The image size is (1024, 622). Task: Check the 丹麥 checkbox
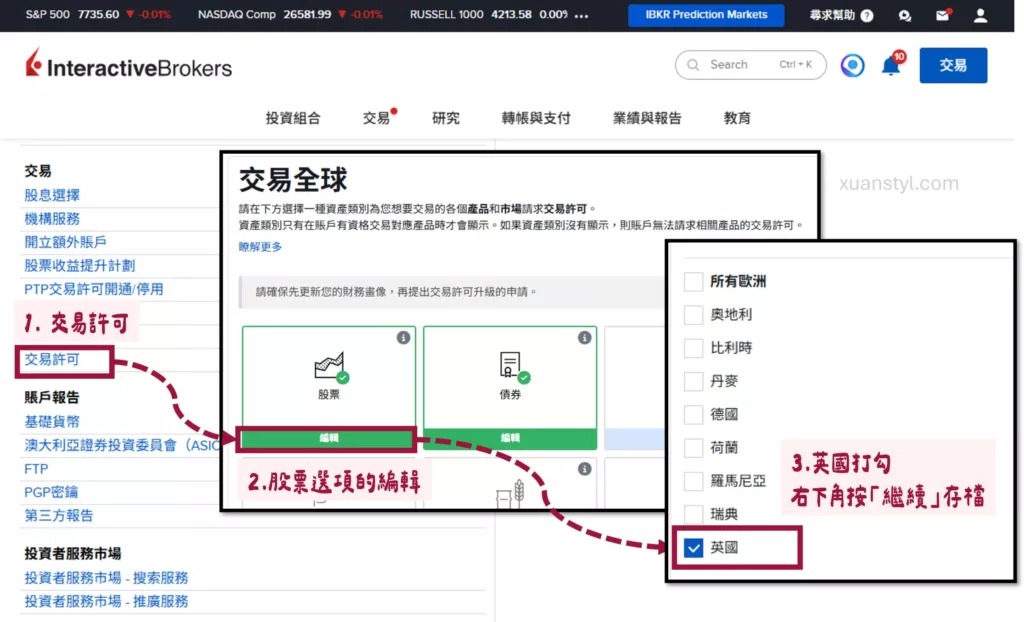tap(693, 381)
